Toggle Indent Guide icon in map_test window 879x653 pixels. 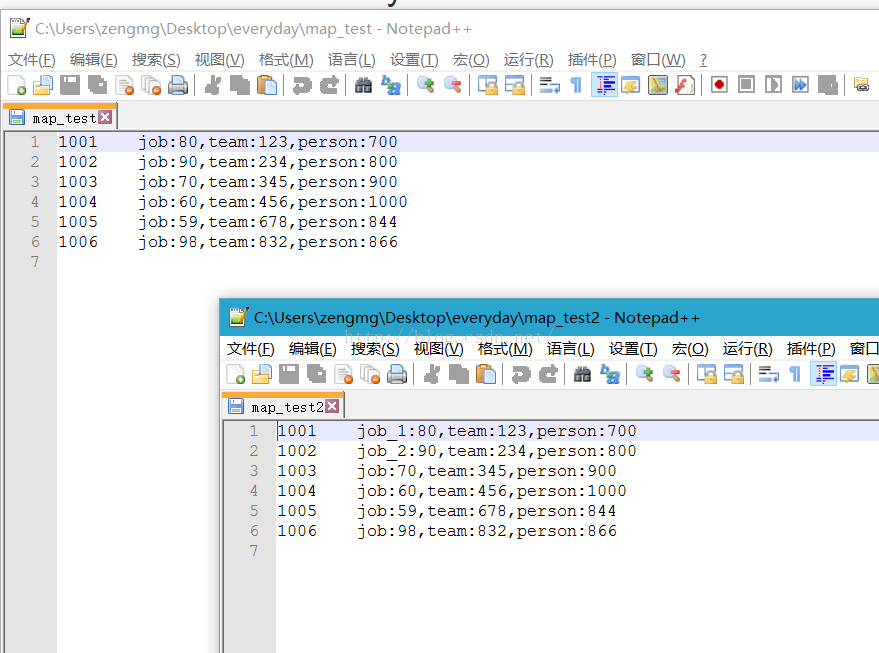tap(604, 85)
